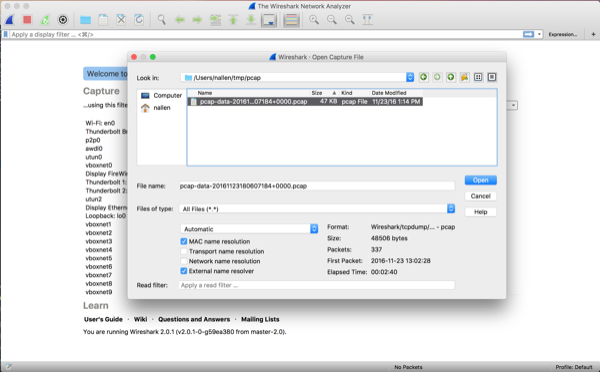Open the Look in path dropdown
600x372 pixels.
click(x=410, y=77)
